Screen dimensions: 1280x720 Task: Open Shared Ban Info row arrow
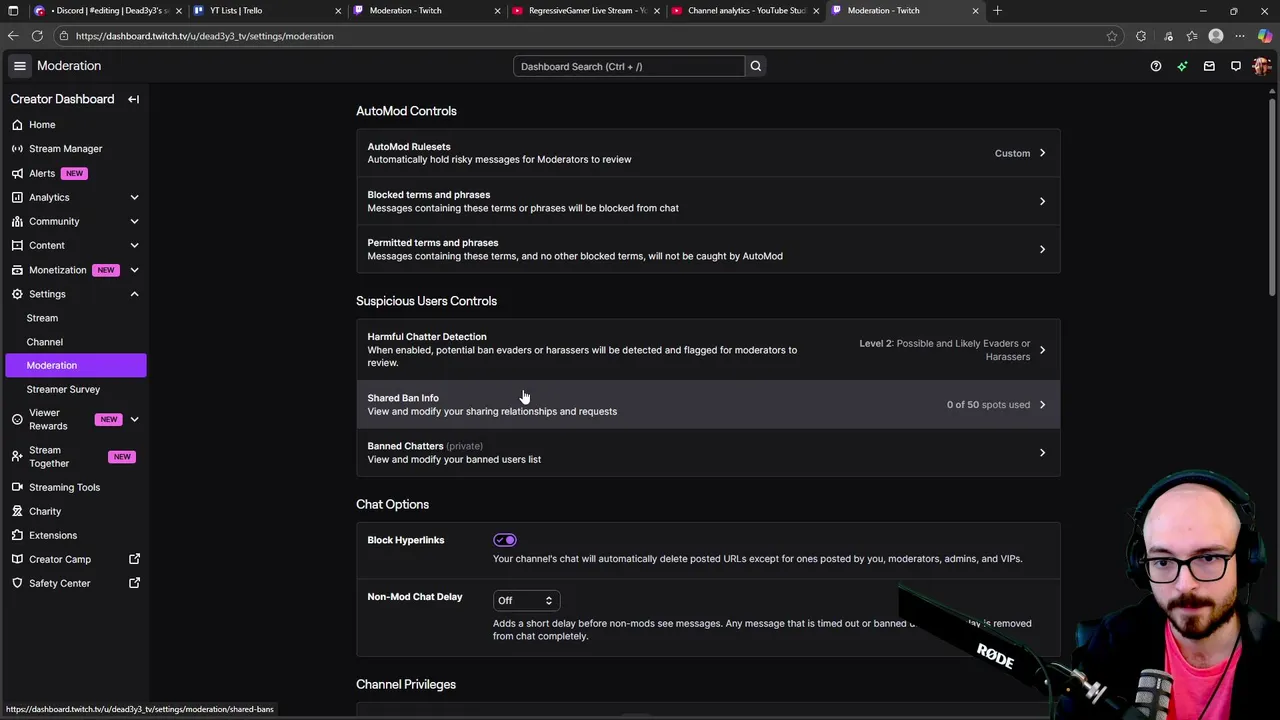[1042, 405]
